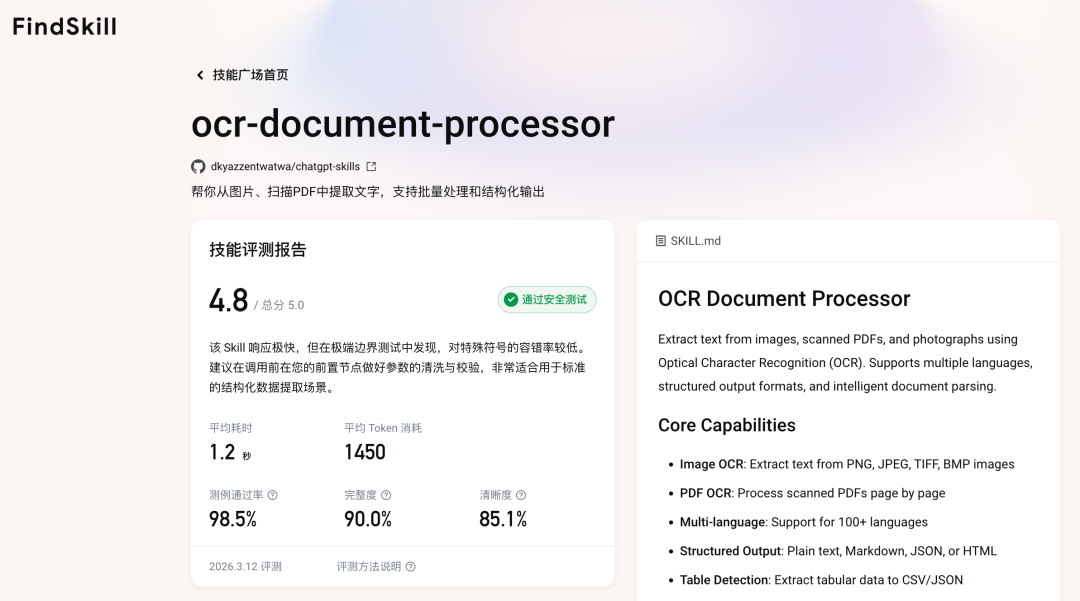Image resolution: width=1080 pixels, height=601 pixels.
Task: Click the 技能评测报告 heading
Action: (x=258, y=250)
